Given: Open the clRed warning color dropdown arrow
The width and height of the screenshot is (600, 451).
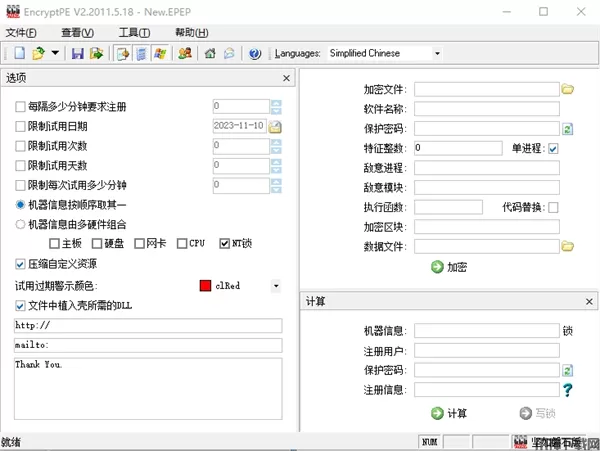Looking at the screenshot, I should (x=276, y=286).
